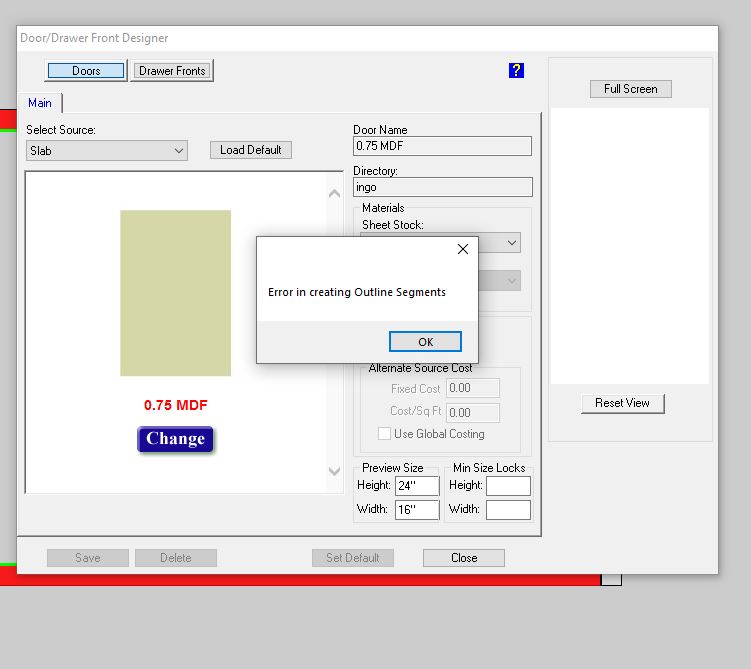Close the designer with the Close button

click(x=463, y=558)
